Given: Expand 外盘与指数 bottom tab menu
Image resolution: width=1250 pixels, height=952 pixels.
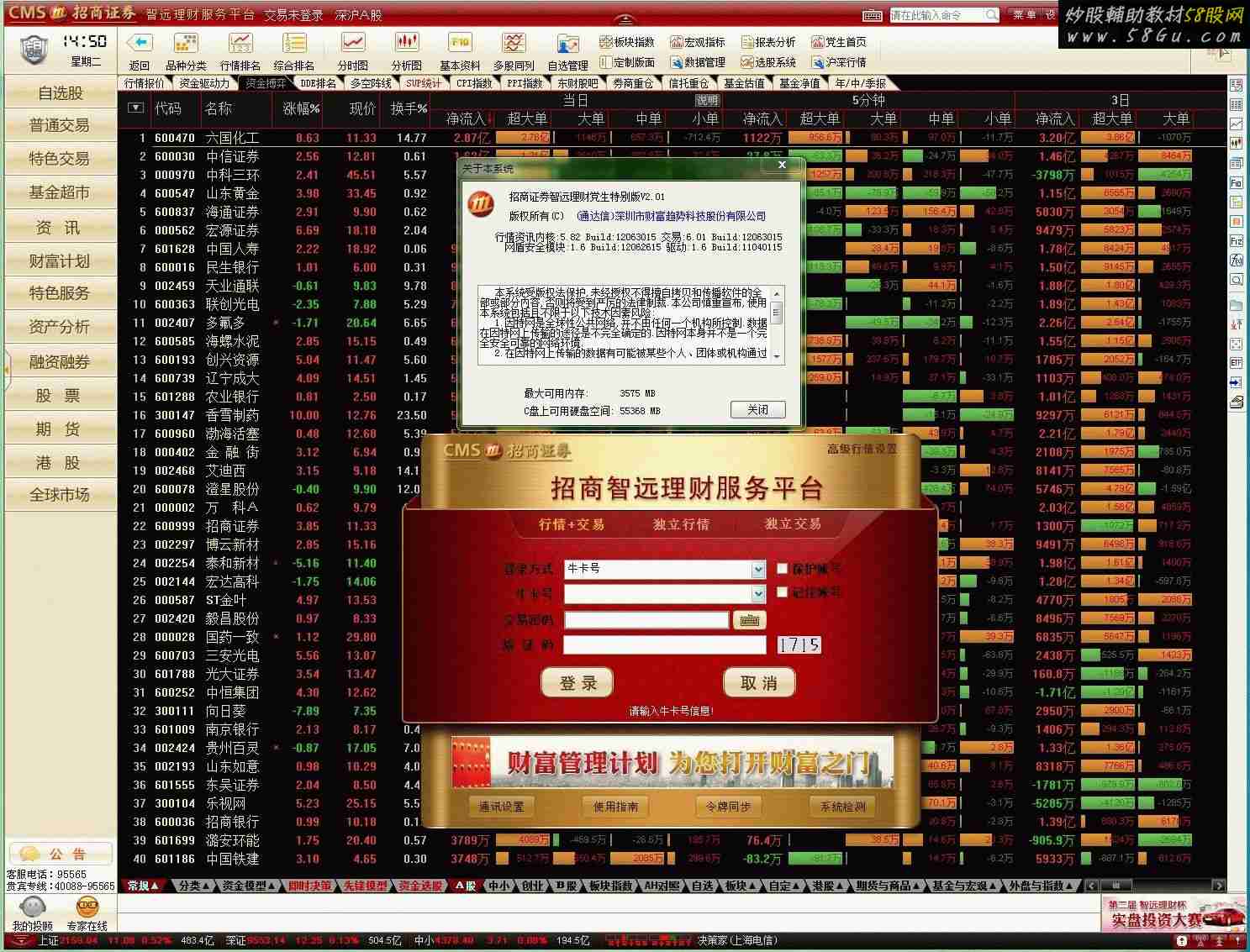Looking at the screenshot, I should [1042, 886].
